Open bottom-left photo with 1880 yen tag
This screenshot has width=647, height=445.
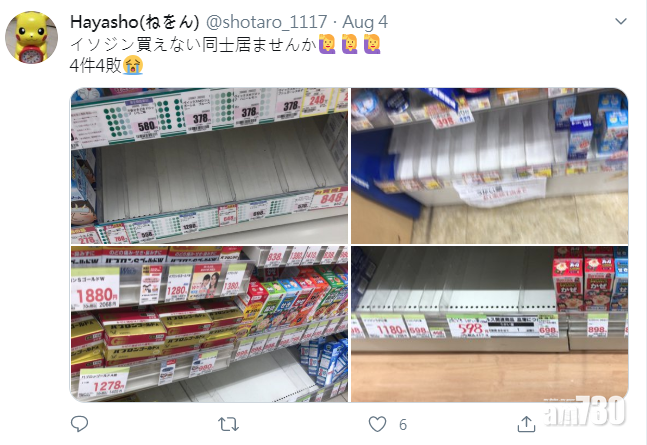(208, 324)
